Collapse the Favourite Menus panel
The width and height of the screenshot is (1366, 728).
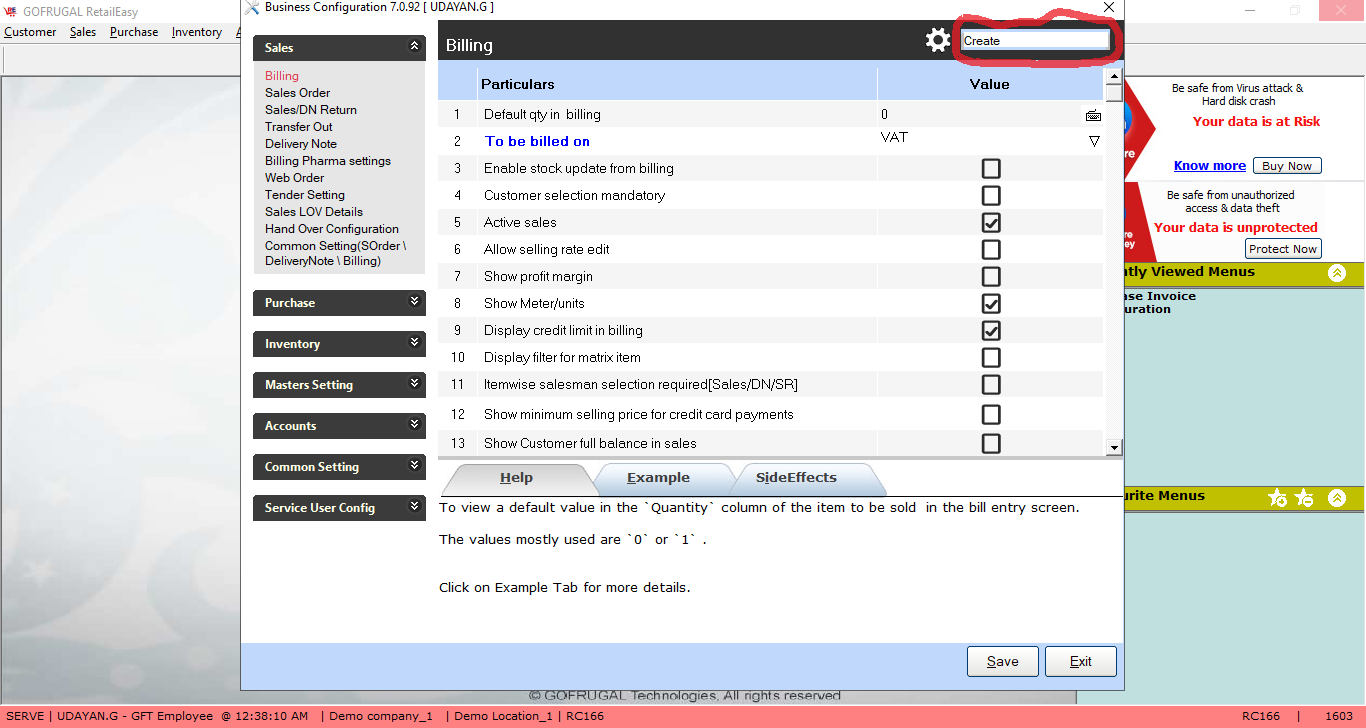click(x=1337, y=497)
